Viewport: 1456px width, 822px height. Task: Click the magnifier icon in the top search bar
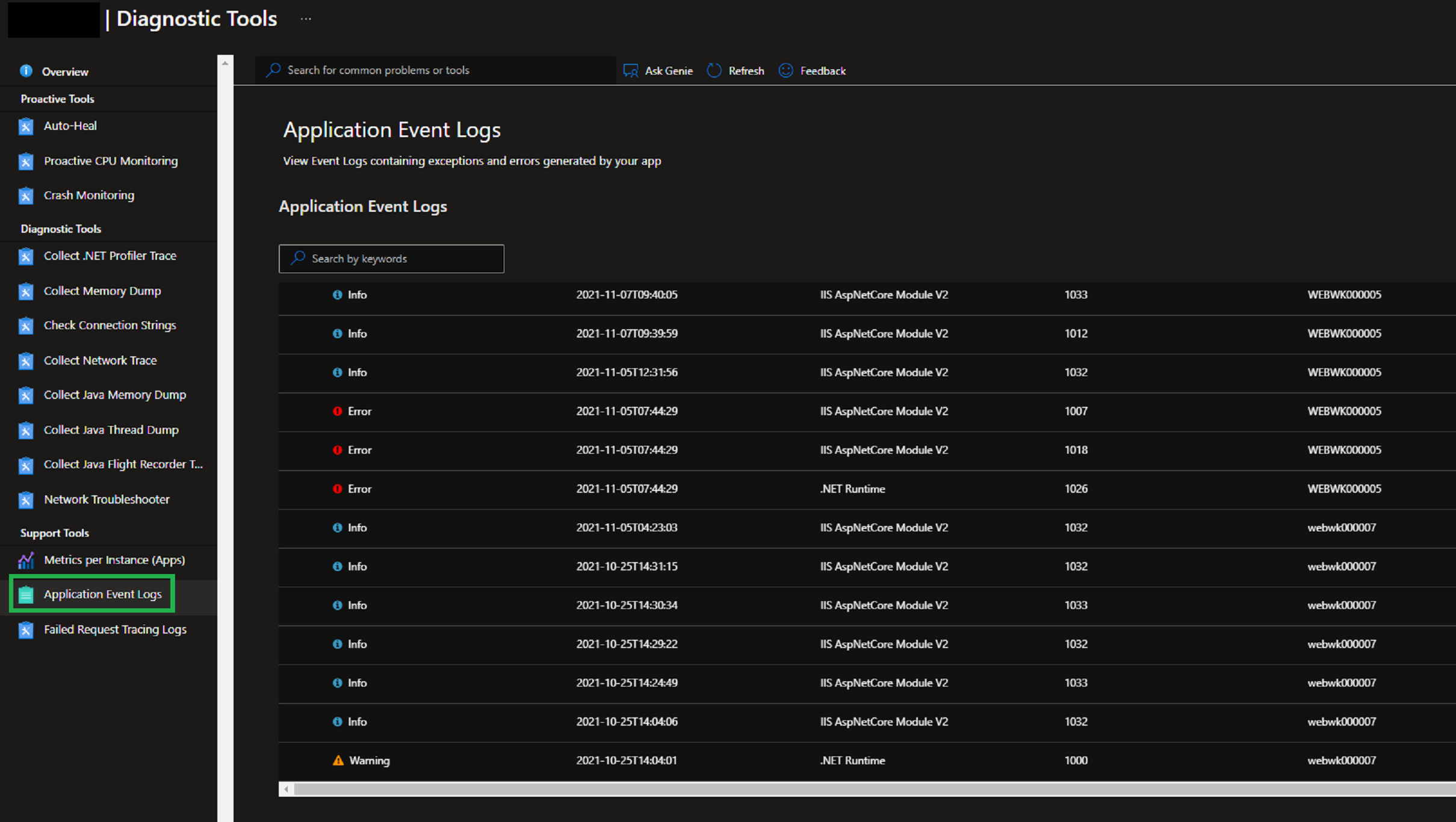click(x=273, y=70)
